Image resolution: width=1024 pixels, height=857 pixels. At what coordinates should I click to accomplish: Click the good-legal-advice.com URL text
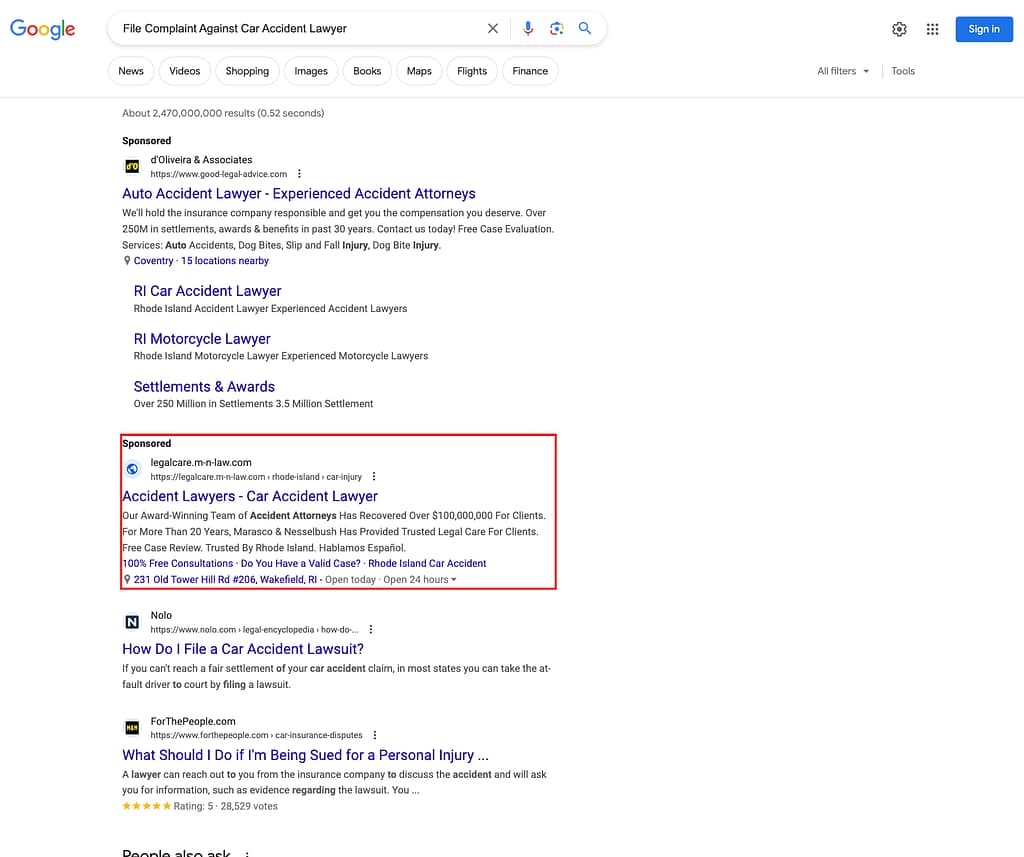coord(219,174)
